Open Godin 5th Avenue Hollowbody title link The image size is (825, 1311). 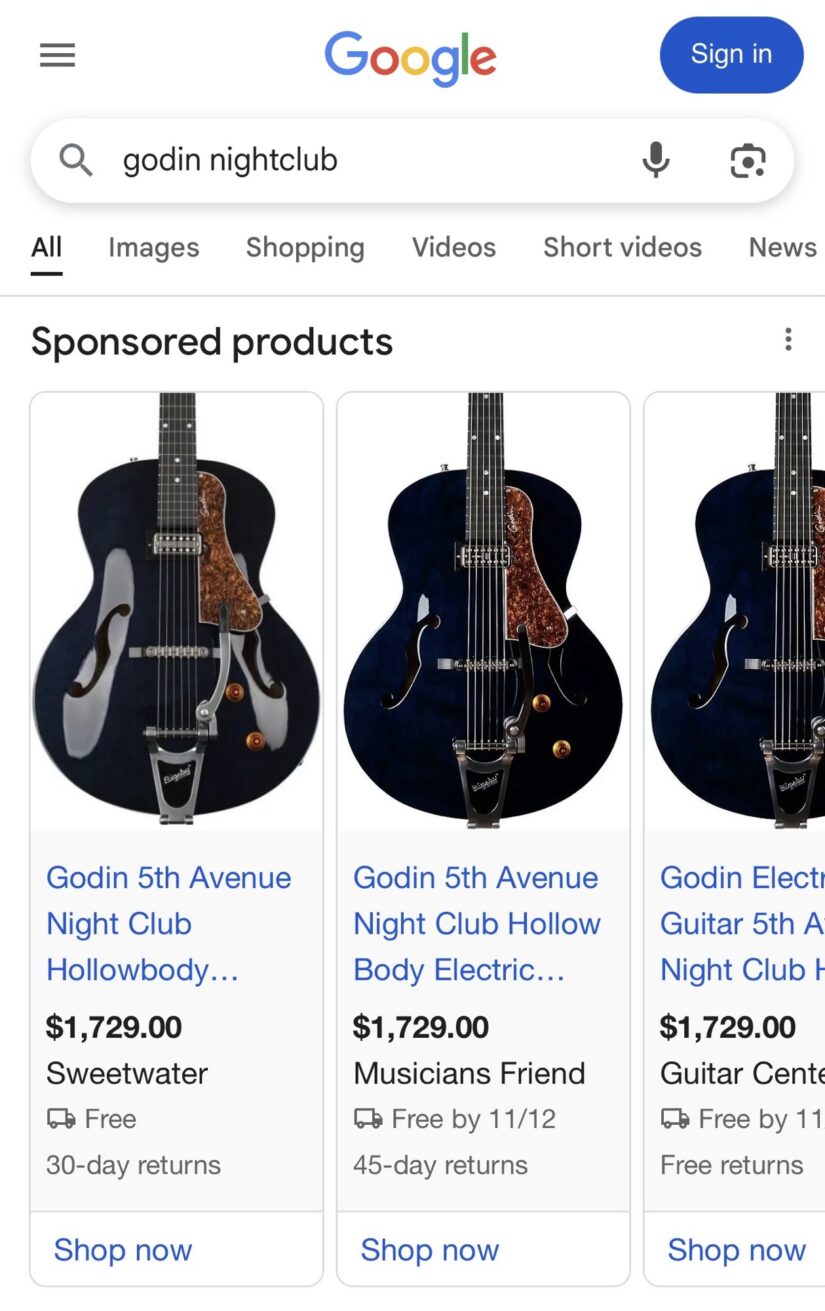pyautogui.click(x=168, y=924)
